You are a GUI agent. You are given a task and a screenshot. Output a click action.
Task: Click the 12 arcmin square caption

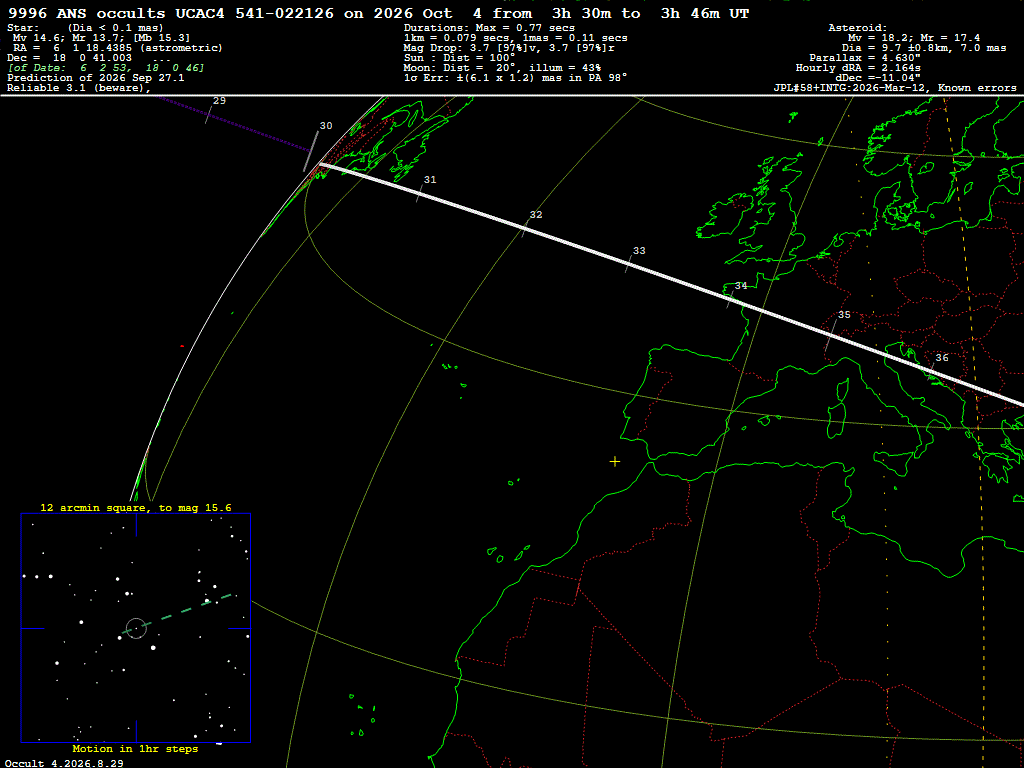pyautogui.click(x=136, y=507)
